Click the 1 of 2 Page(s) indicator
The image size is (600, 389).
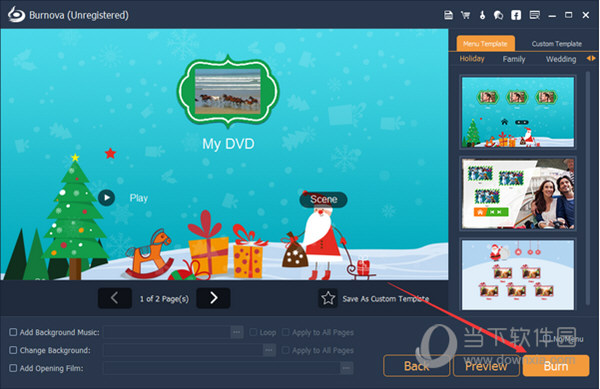point(164,299)
